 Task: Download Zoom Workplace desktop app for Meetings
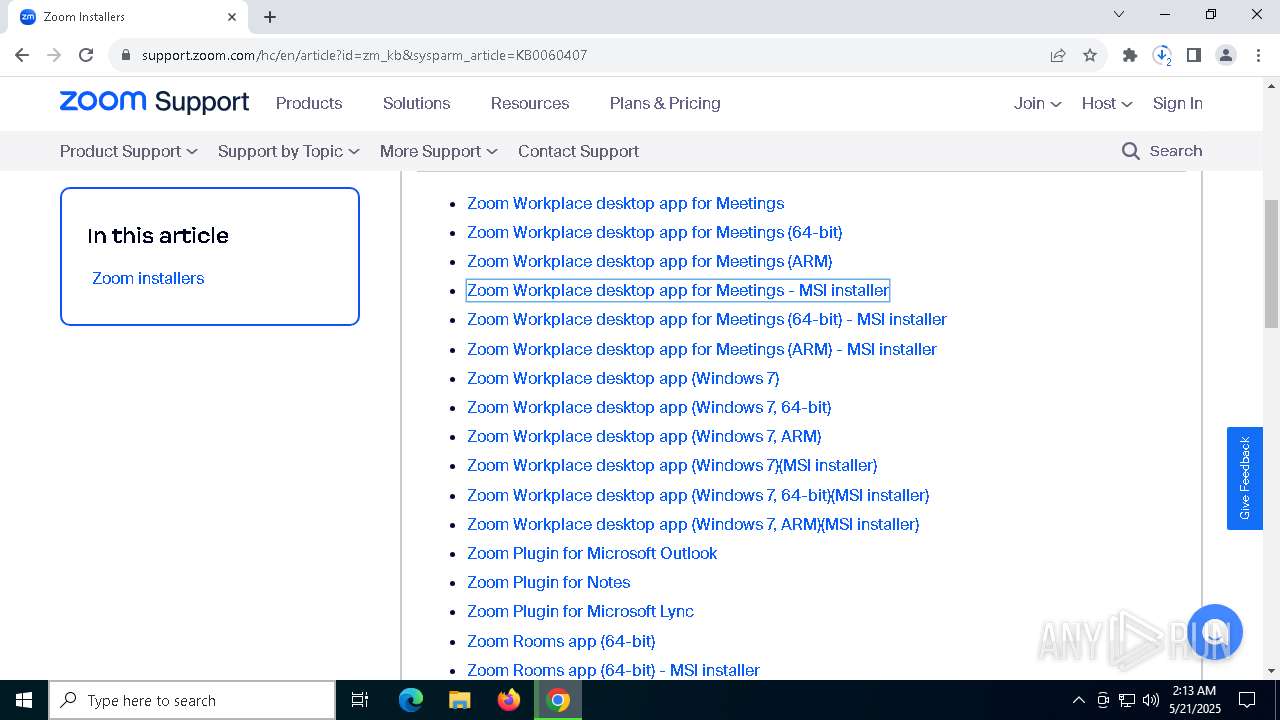pyautogui.click(x=626, y=203)
